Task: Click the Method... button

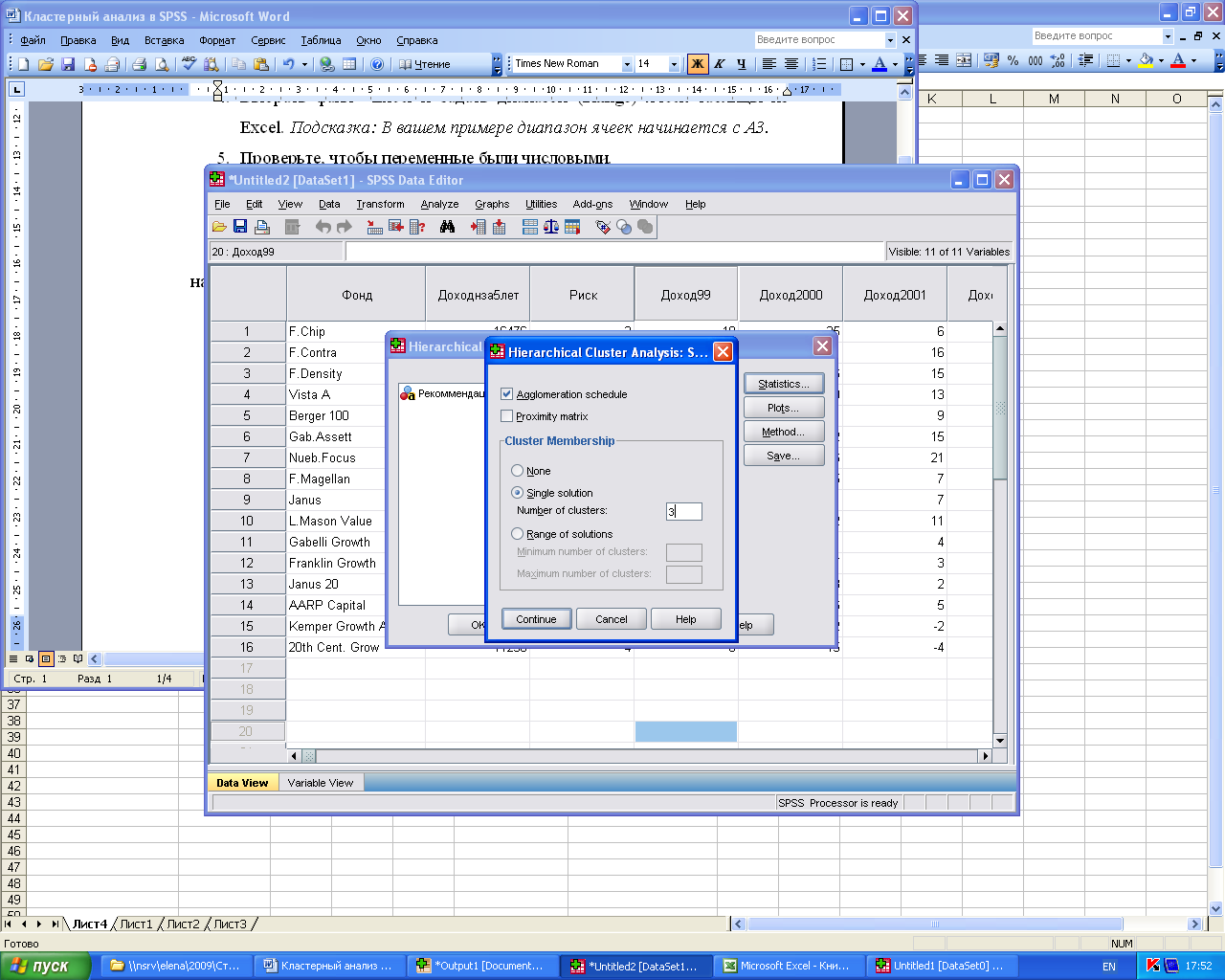Action: click(784, 432)
